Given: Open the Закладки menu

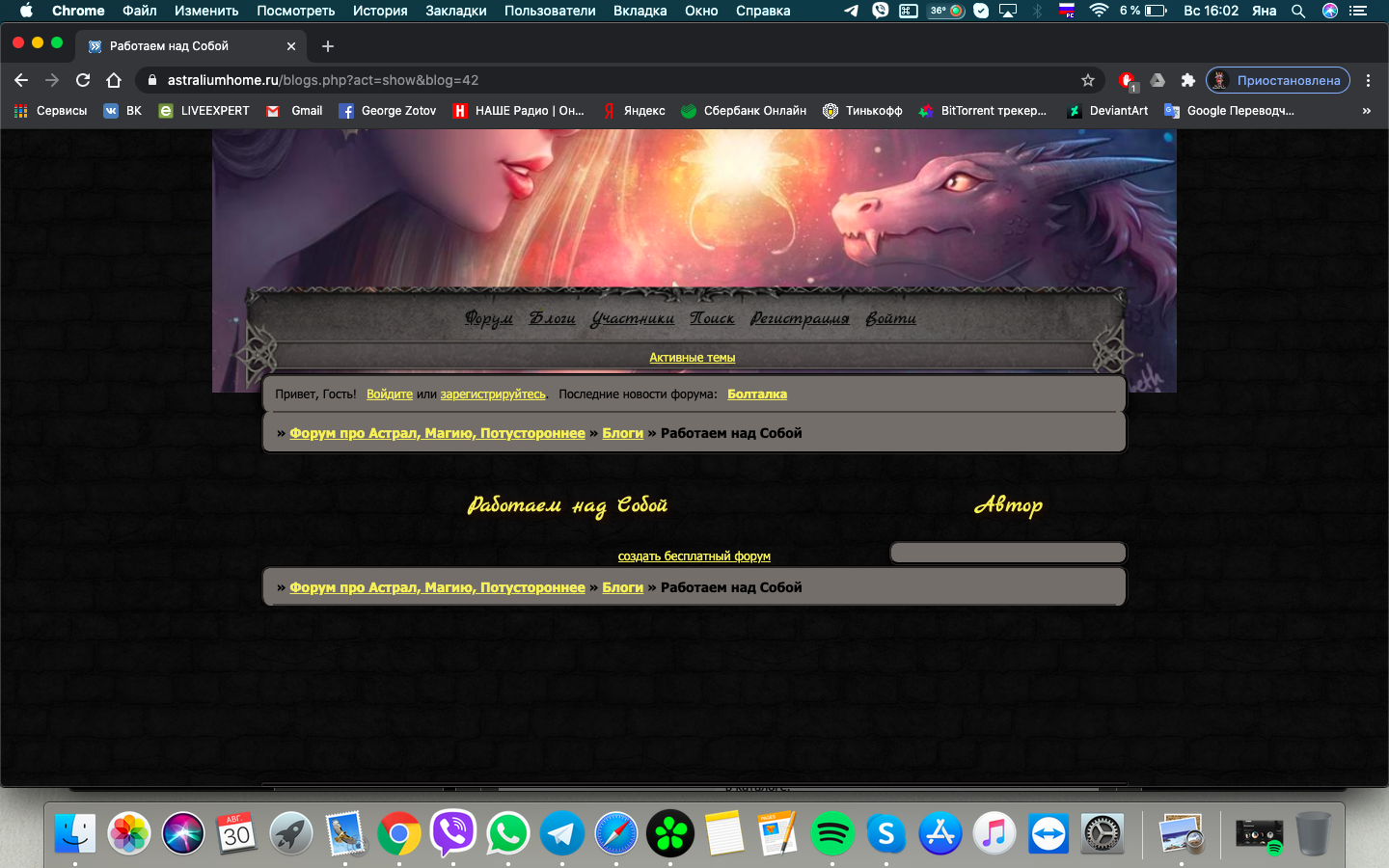Looking at the screenshot, I should point(456,11).
